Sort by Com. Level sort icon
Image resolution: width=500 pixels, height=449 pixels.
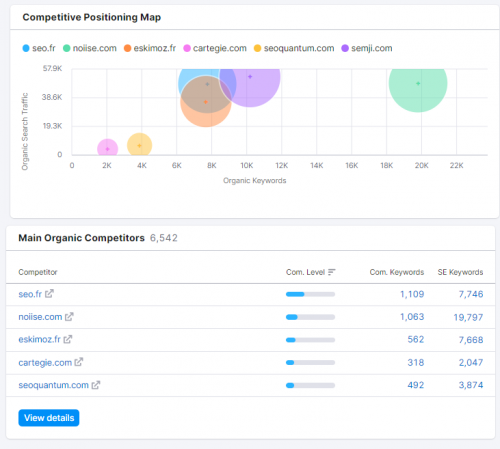click(331, 272)
